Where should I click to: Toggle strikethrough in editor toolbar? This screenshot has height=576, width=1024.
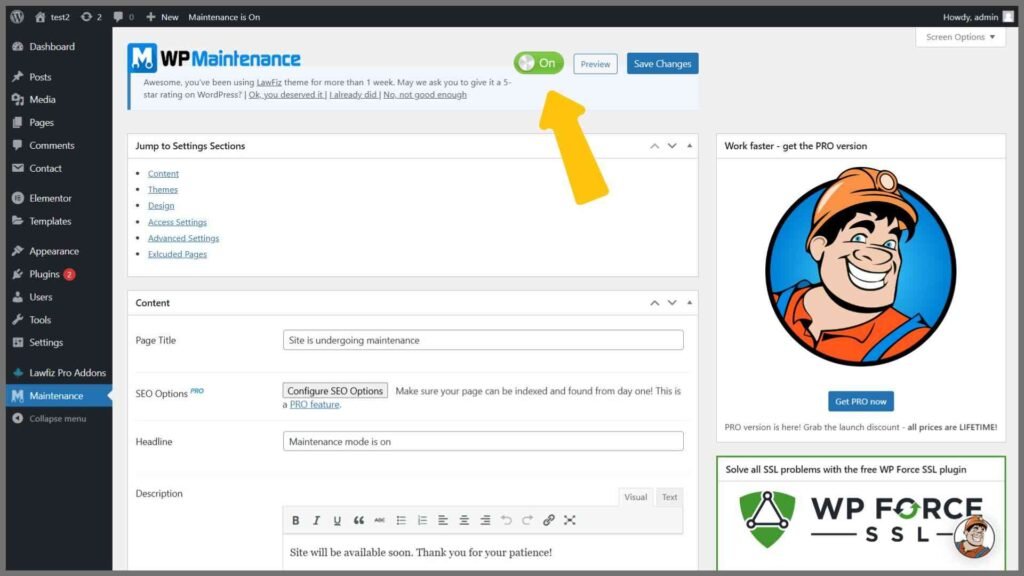point(379,520)
